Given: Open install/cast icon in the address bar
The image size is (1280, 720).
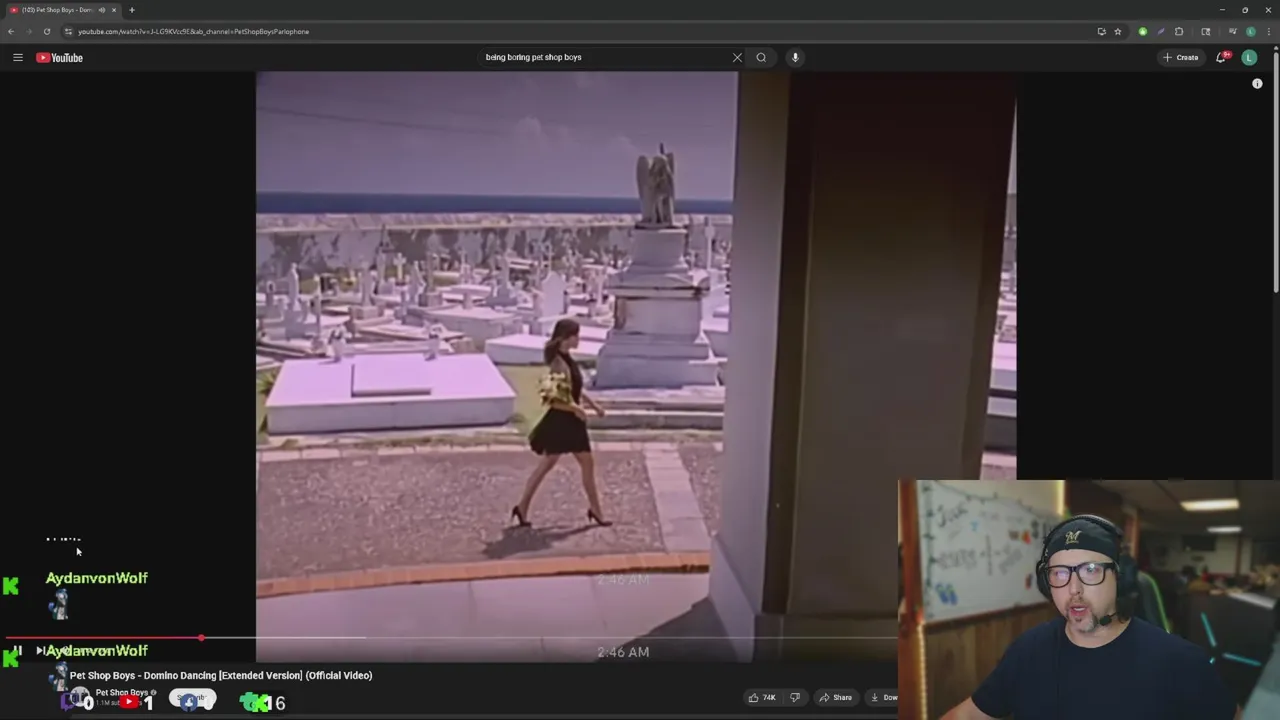Looking at the screenshot, I should pos(1101,31).
